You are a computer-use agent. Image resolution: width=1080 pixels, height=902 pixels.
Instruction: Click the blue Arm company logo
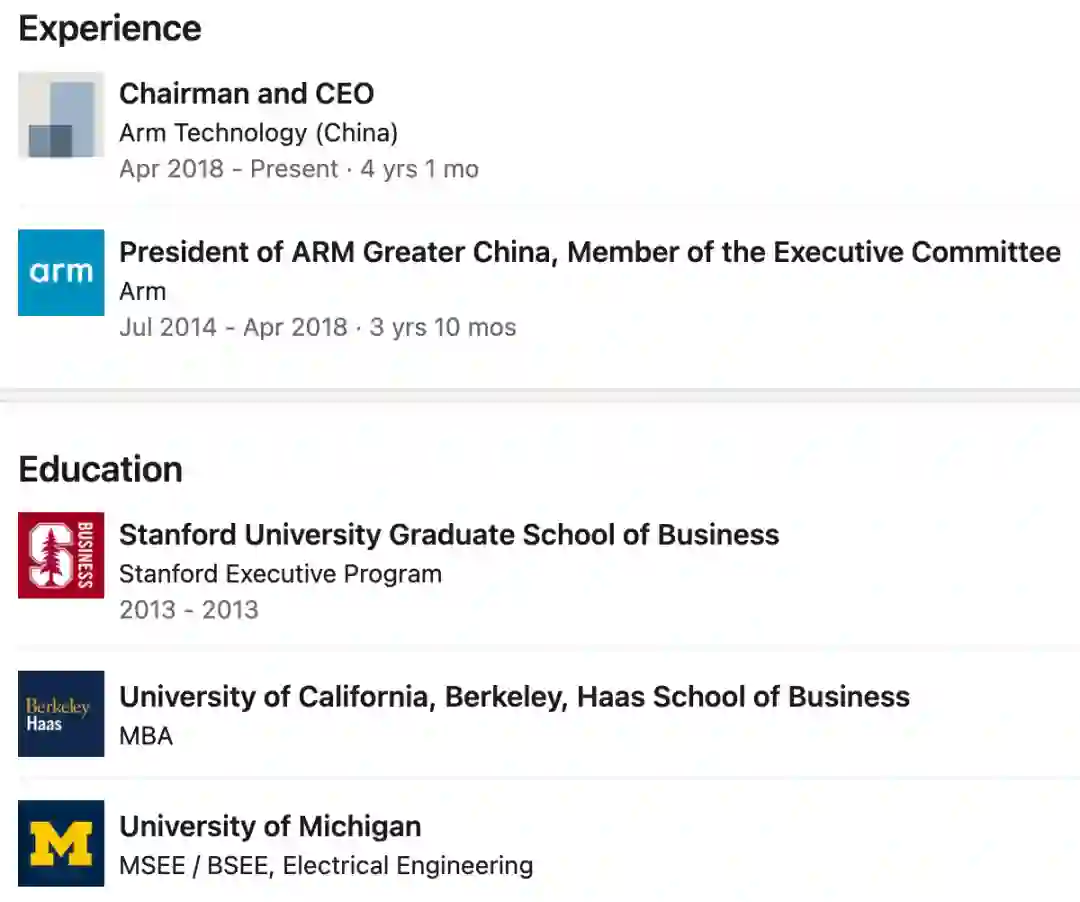point(61,272)
